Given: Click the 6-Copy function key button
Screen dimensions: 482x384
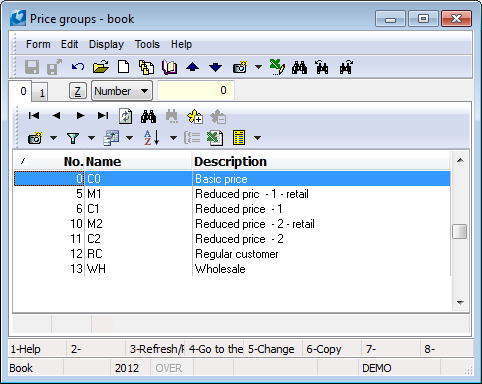Looking at the screenshot, I should 332,349.
